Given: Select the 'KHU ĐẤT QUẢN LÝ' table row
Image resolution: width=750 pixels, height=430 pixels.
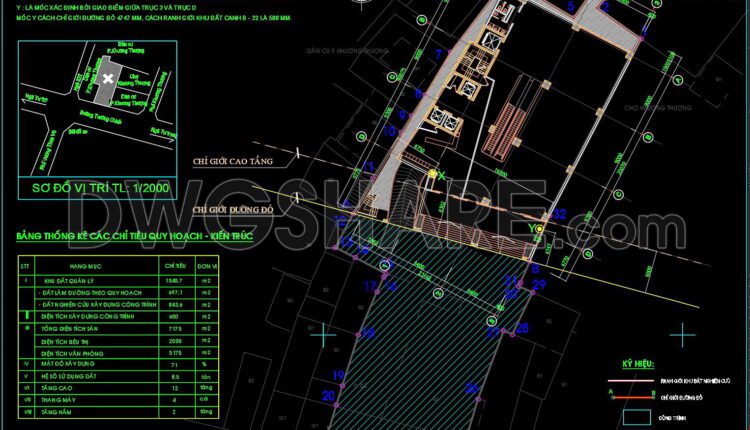Looking at the screenshot, I should [119, 281].
